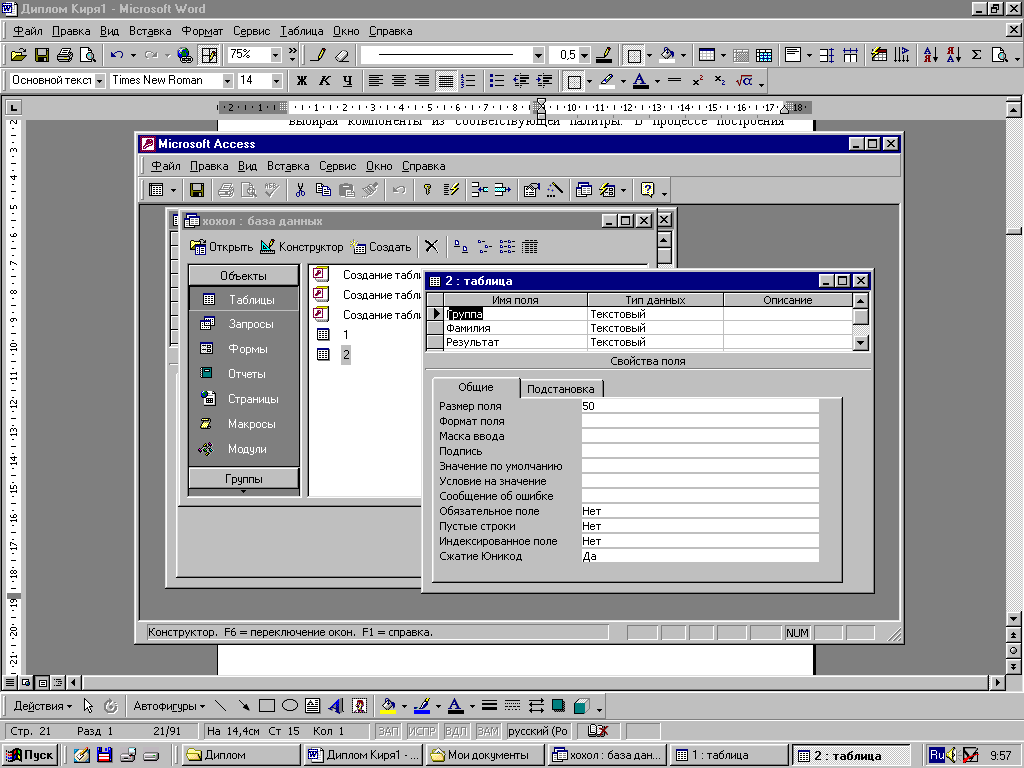Toggle italic К formatting in Word
Viewport: 1024px width, 768px height.
[x=325, y=81]
